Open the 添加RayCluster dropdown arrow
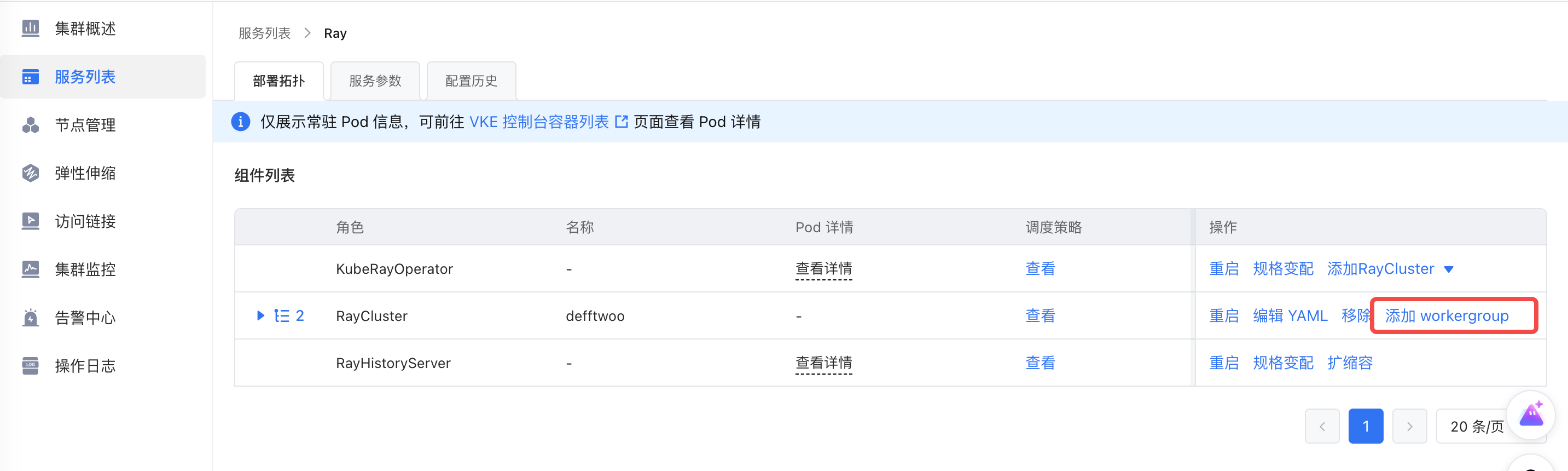Screen dimensions: 1568x471 [1449, 269]
